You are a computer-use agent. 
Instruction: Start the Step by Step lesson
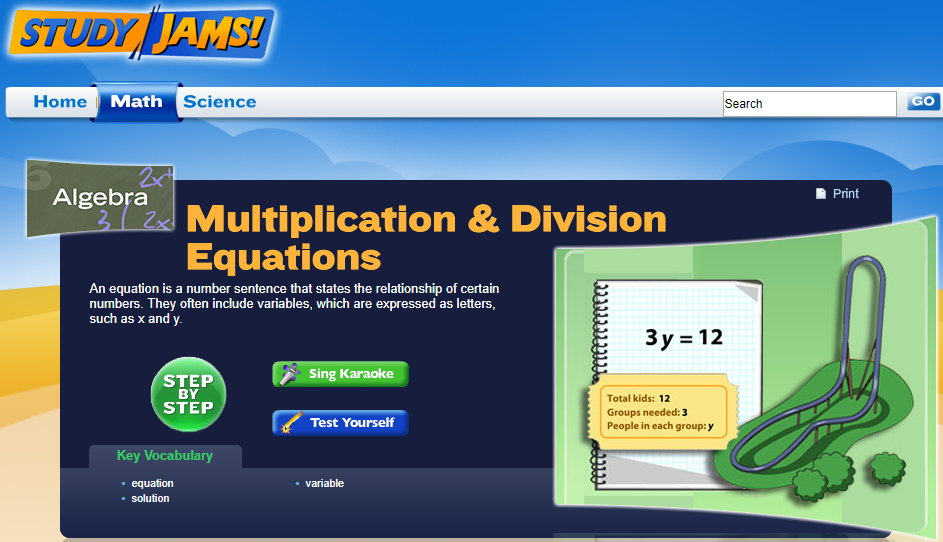click(x=188, y=394)
